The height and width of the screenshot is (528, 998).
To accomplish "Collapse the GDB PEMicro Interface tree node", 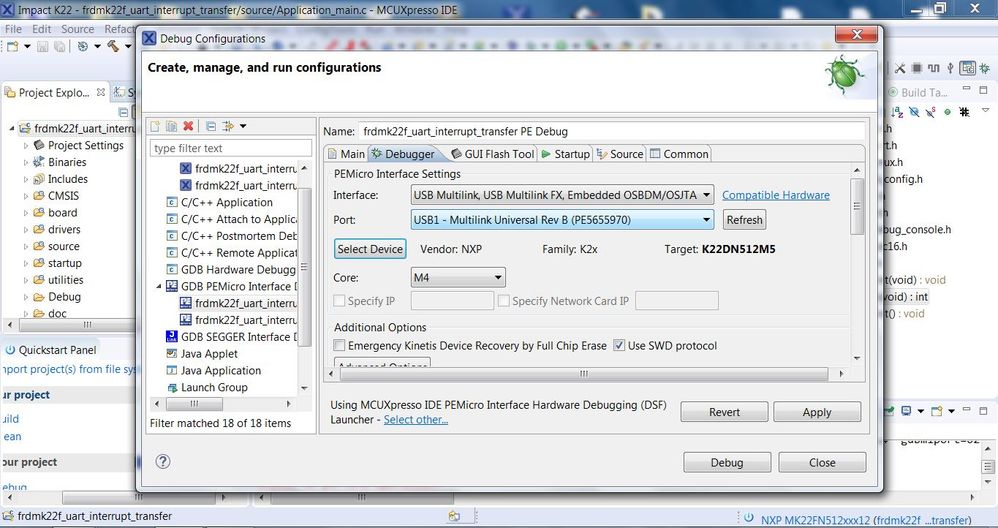I will coord(158,286).
